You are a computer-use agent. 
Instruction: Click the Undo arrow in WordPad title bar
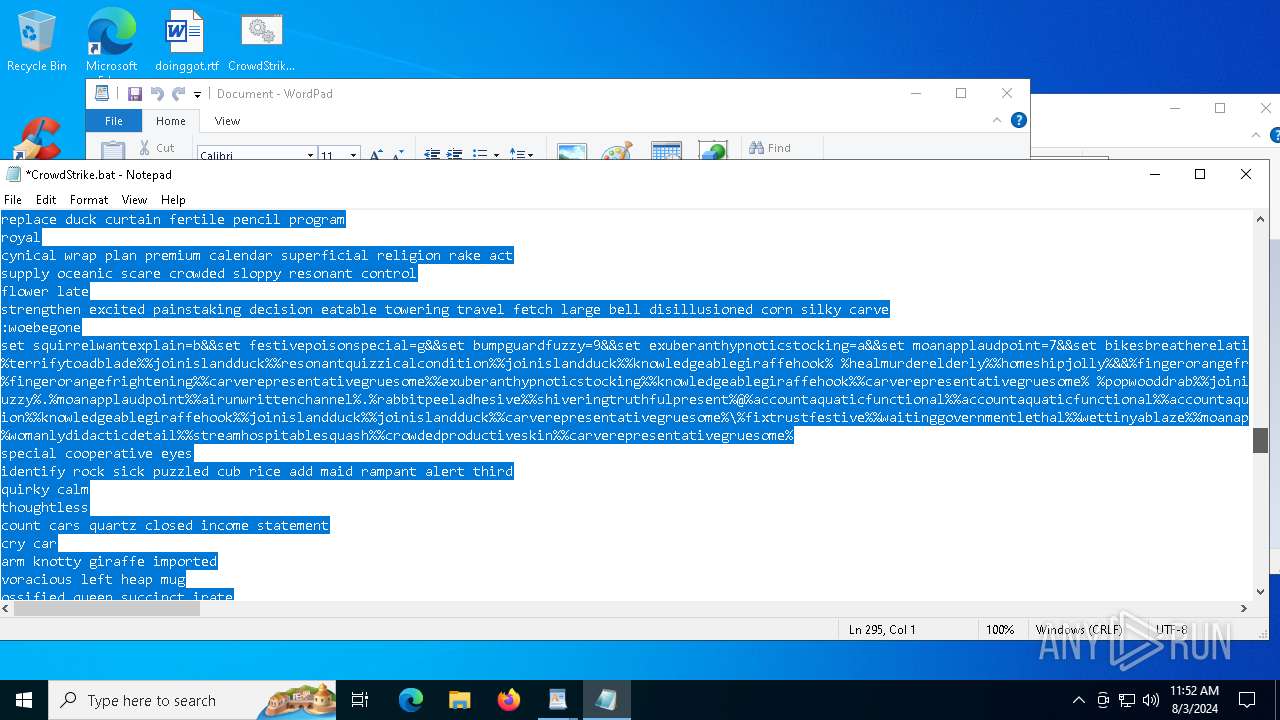[x=157, y=94]
